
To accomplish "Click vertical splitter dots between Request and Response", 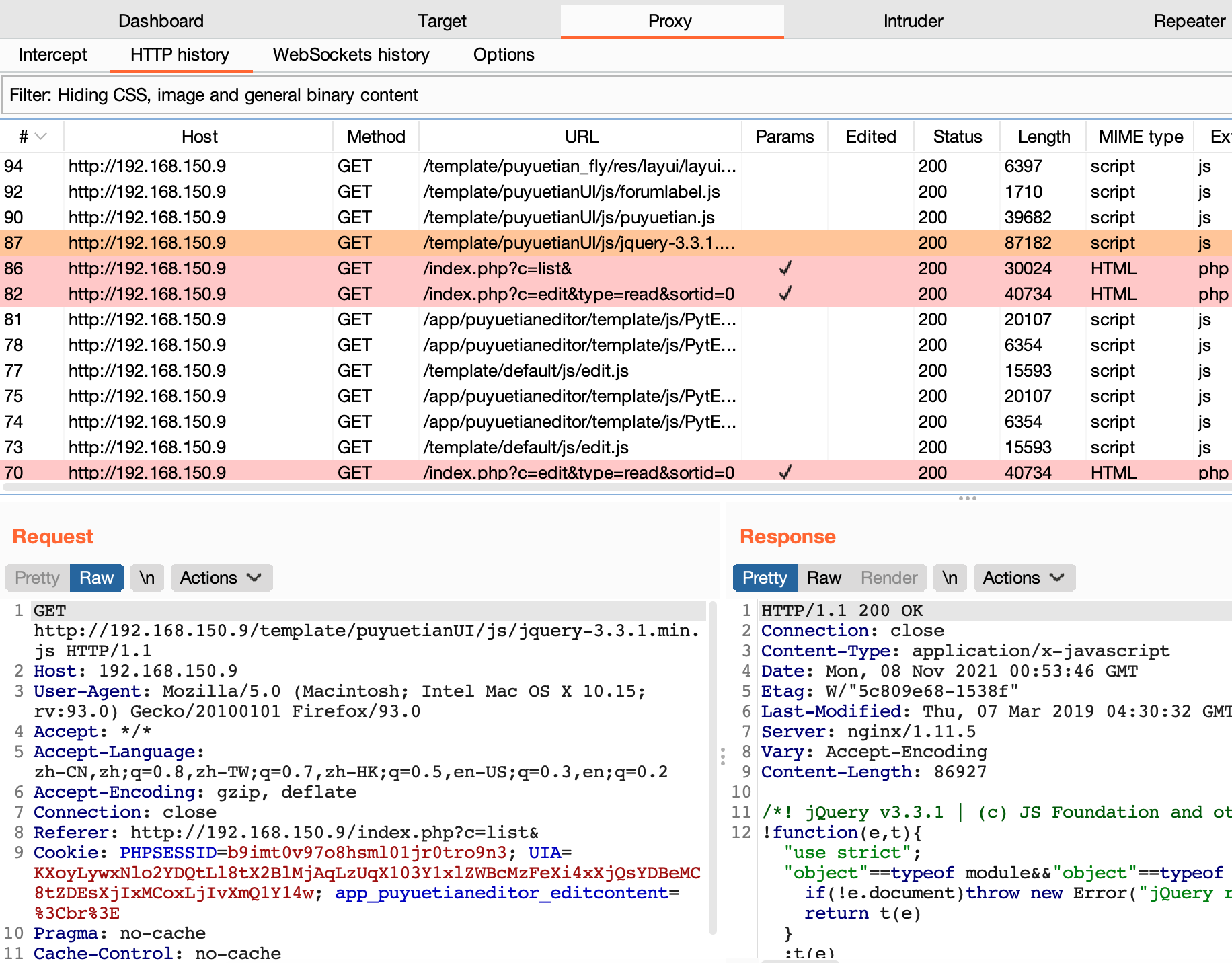I will [x=723, y=757].
